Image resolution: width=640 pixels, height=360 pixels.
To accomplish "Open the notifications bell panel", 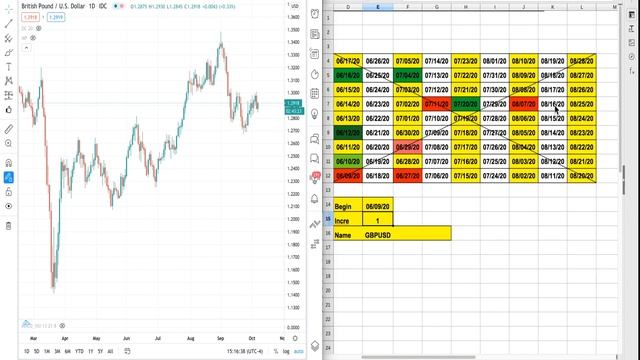I will pyautogui.click(x=315, y=199).
